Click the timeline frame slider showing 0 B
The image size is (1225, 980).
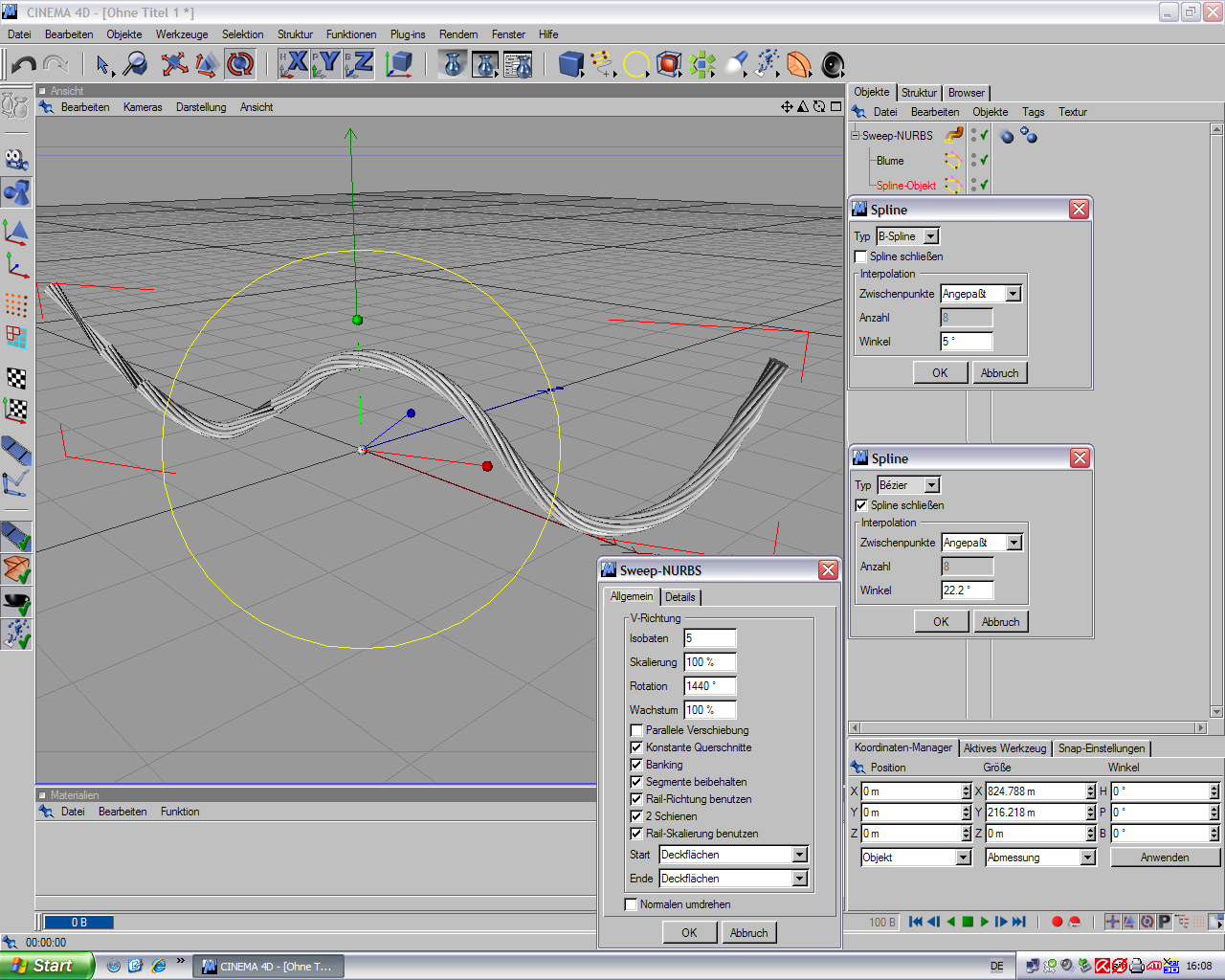point(79,923)
